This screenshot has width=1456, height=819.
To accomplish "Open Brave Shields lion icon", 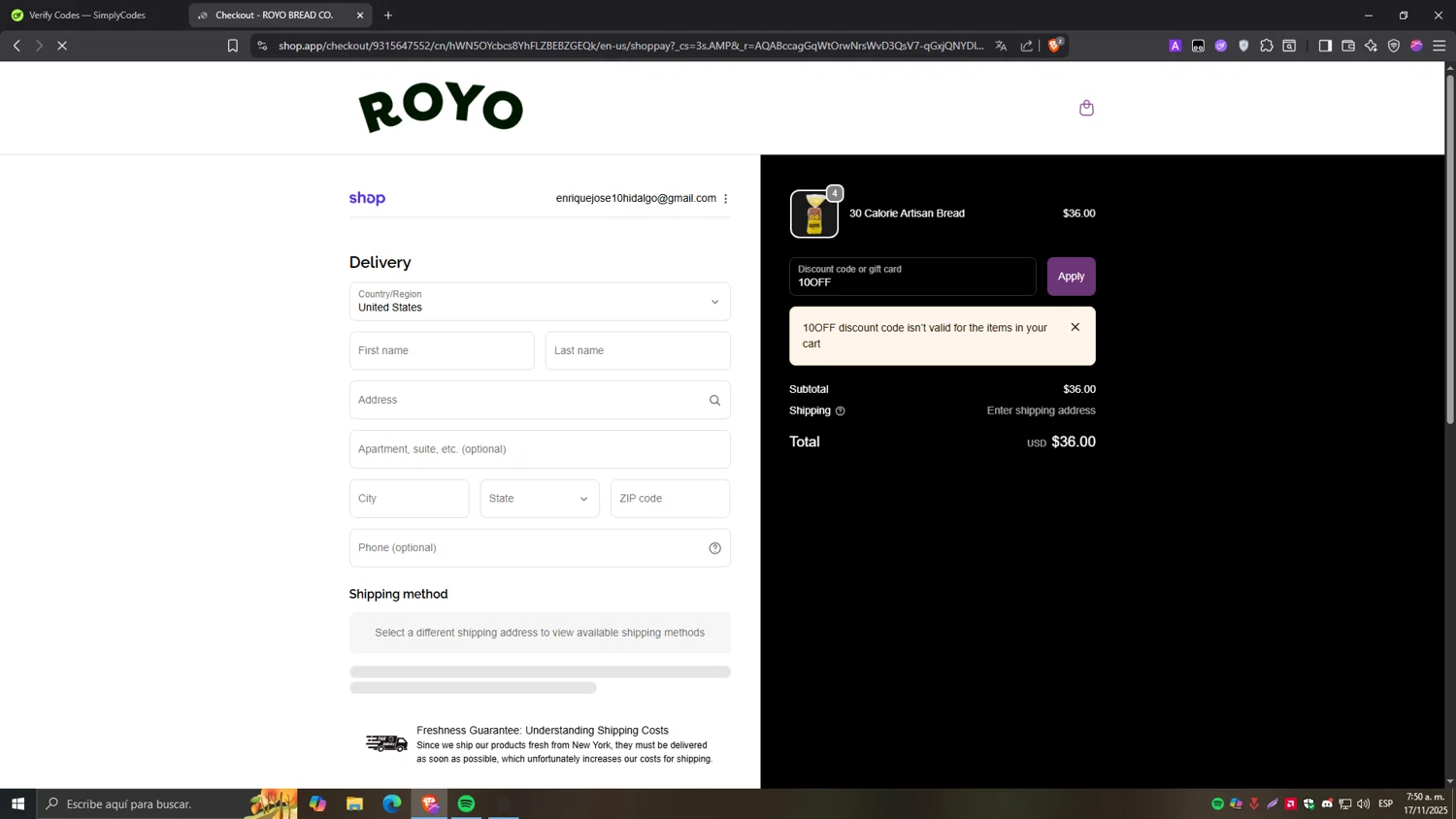I will (x=1055, y=45).
